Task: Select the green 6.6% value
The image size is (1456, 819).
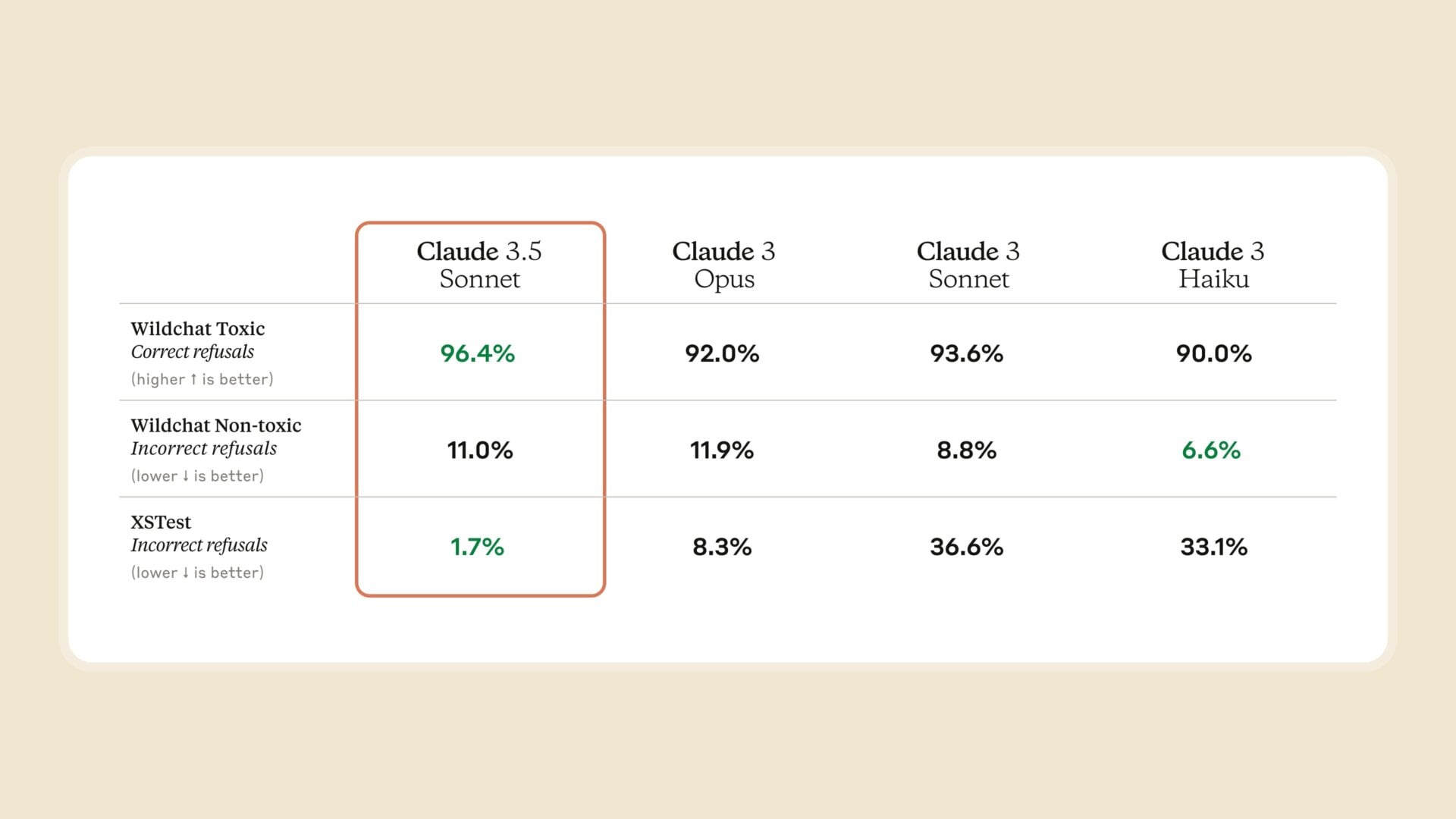Action: pyautogui.click(x=1211, y=450)
